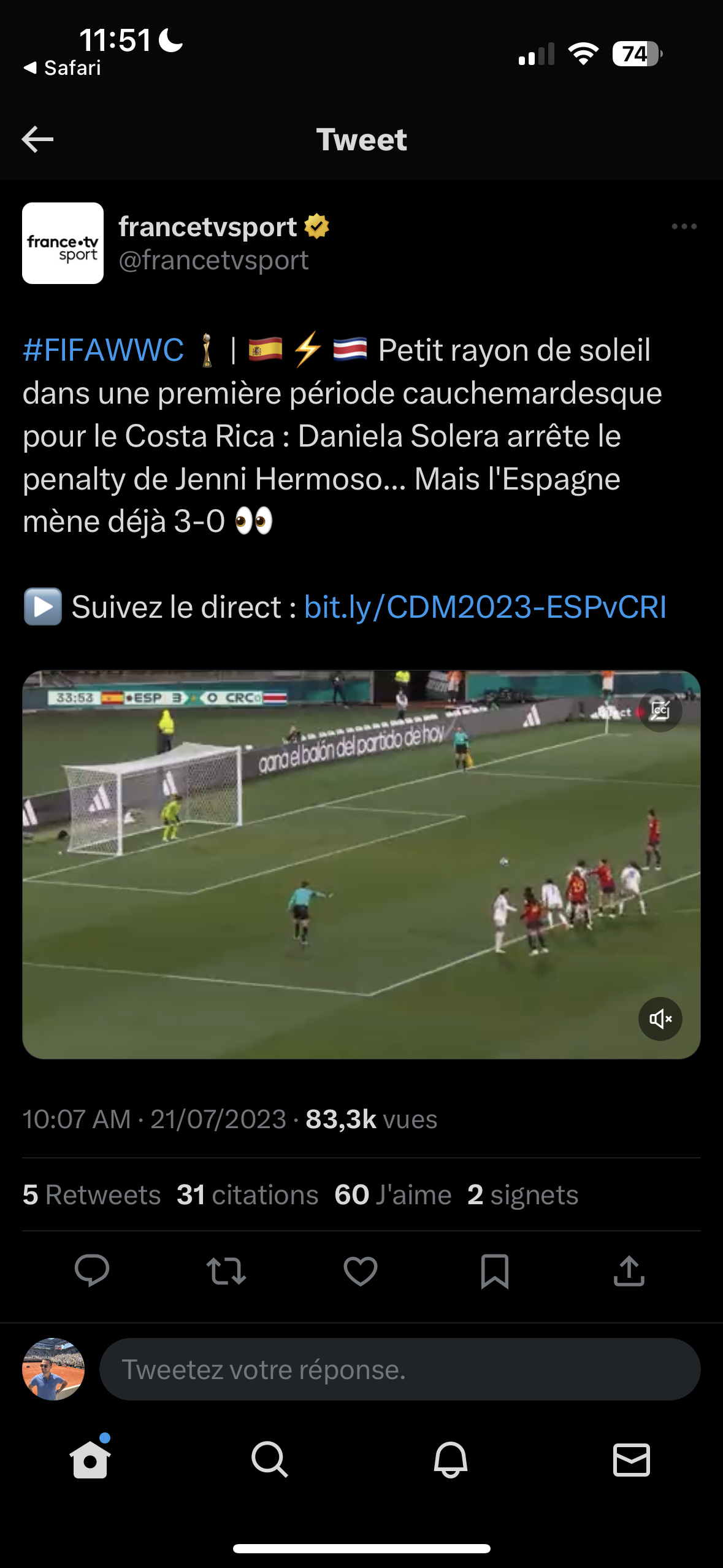Tap the back arrow in Tweet header

pos(37,139)
